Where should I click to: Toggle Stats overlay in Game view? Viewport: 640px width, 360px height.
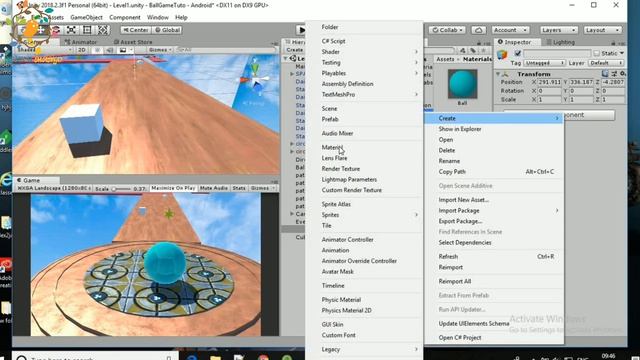[239, 188]
